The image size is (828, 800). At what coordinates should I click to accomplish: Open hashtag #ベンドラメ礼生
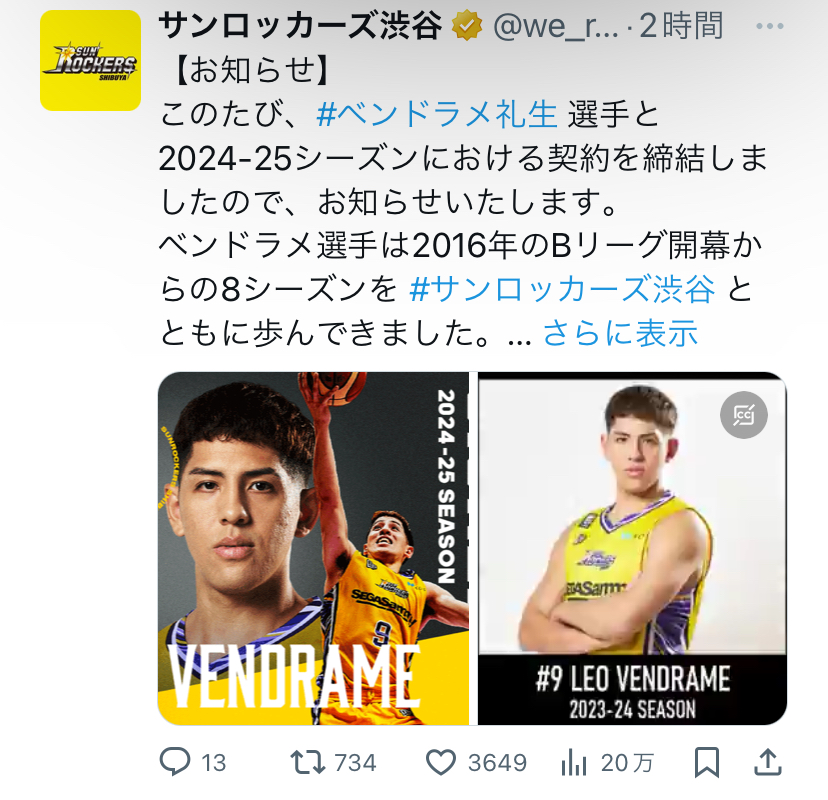437,114
